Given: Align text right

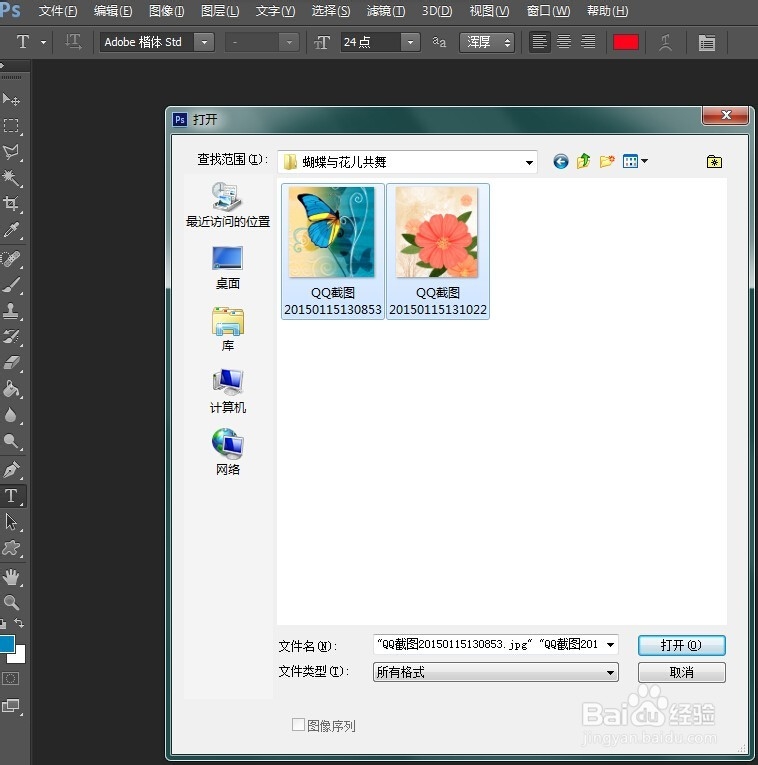Looking at the screenshot, I should (588, 42).
